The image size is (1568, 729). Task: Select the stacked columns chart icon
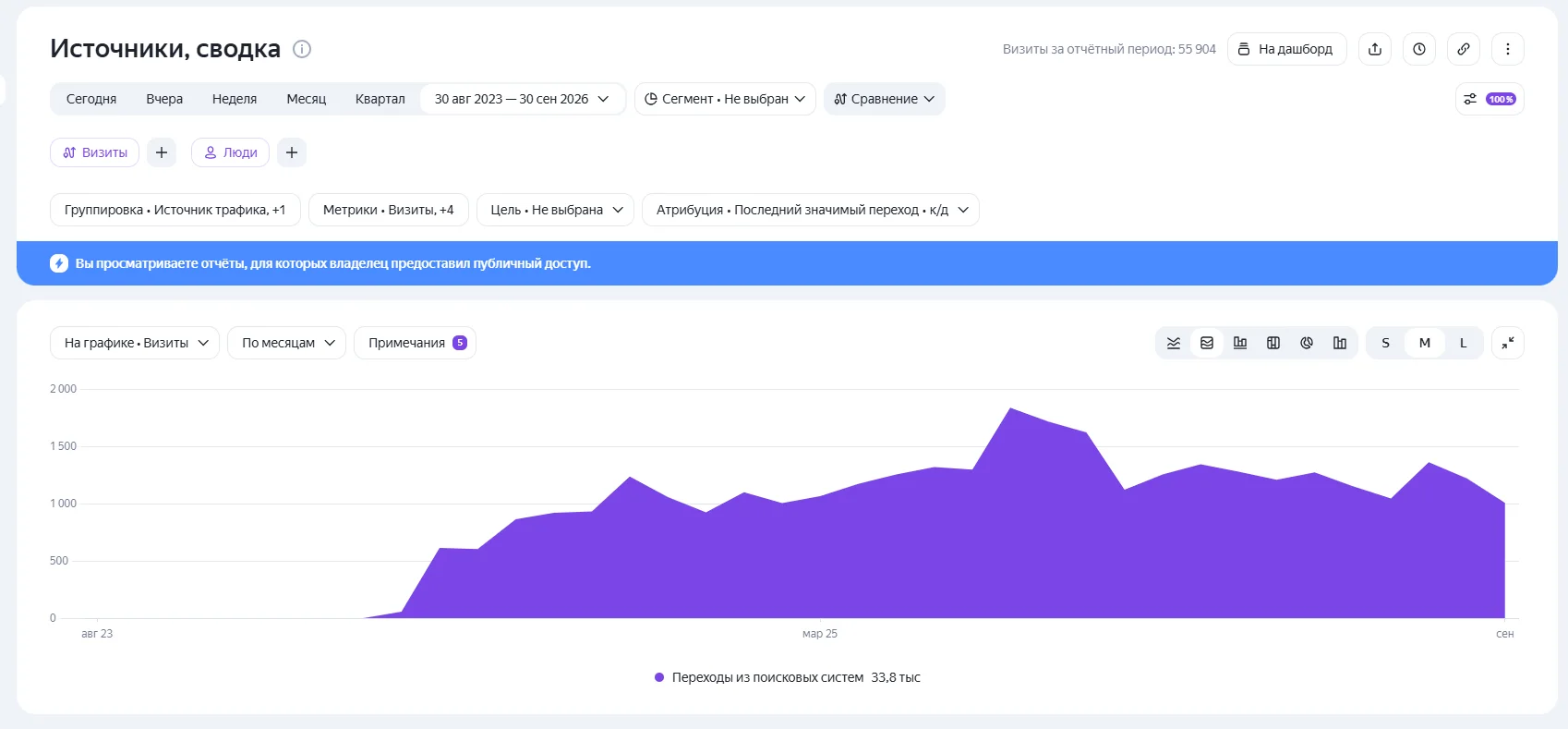pos(1273,343)
